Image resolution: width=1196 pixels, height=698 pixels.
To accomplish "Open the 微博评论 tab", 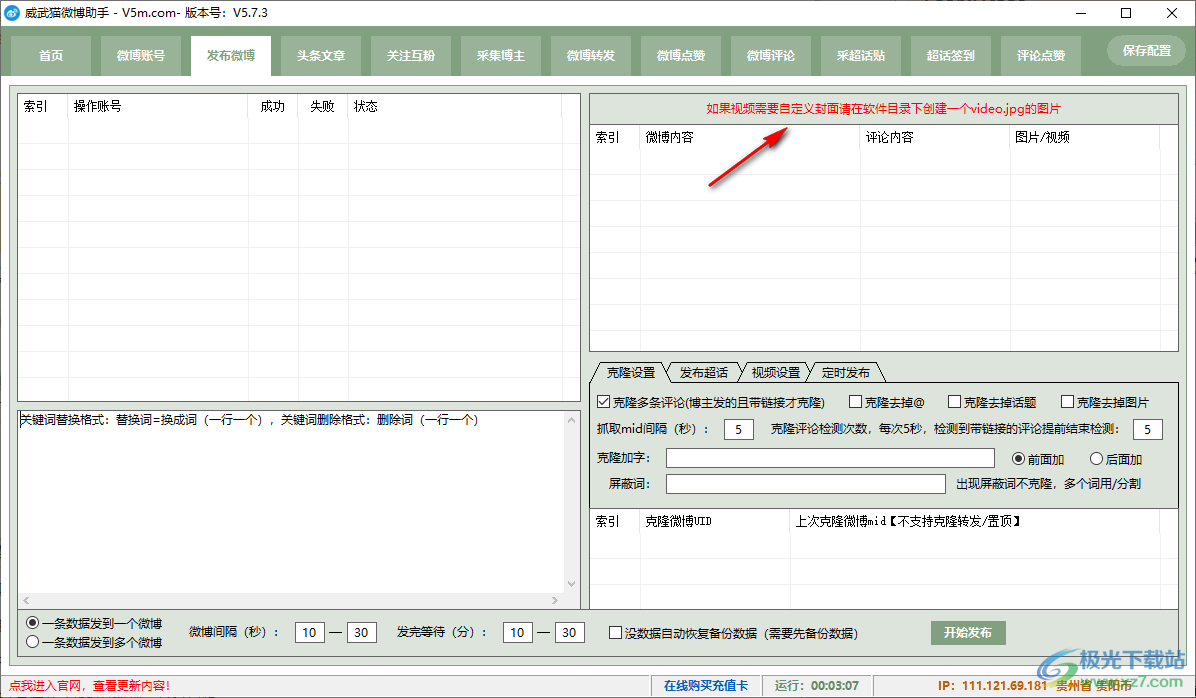I will 771,56.
